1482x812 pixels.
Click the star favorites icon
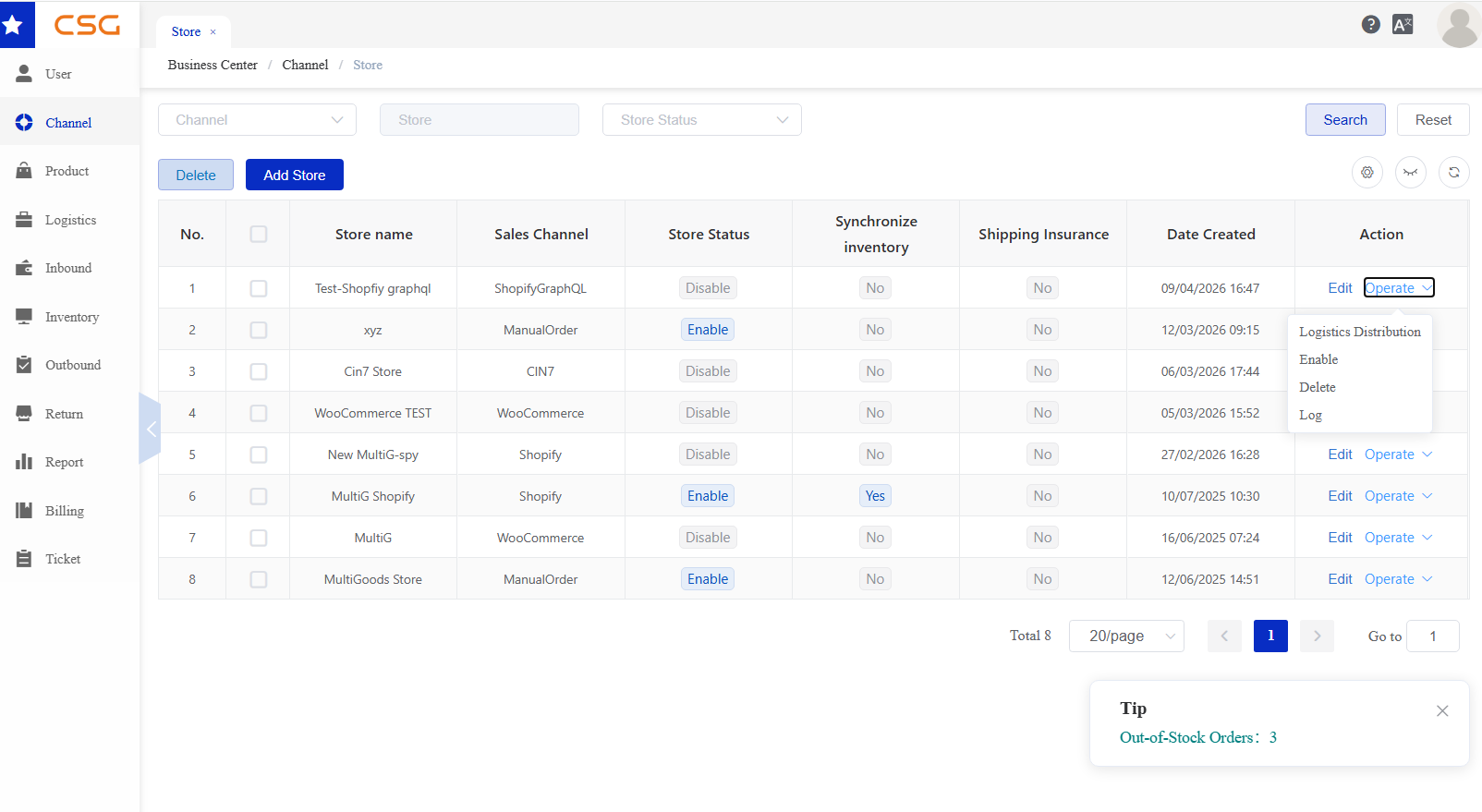tap(13, 25)
